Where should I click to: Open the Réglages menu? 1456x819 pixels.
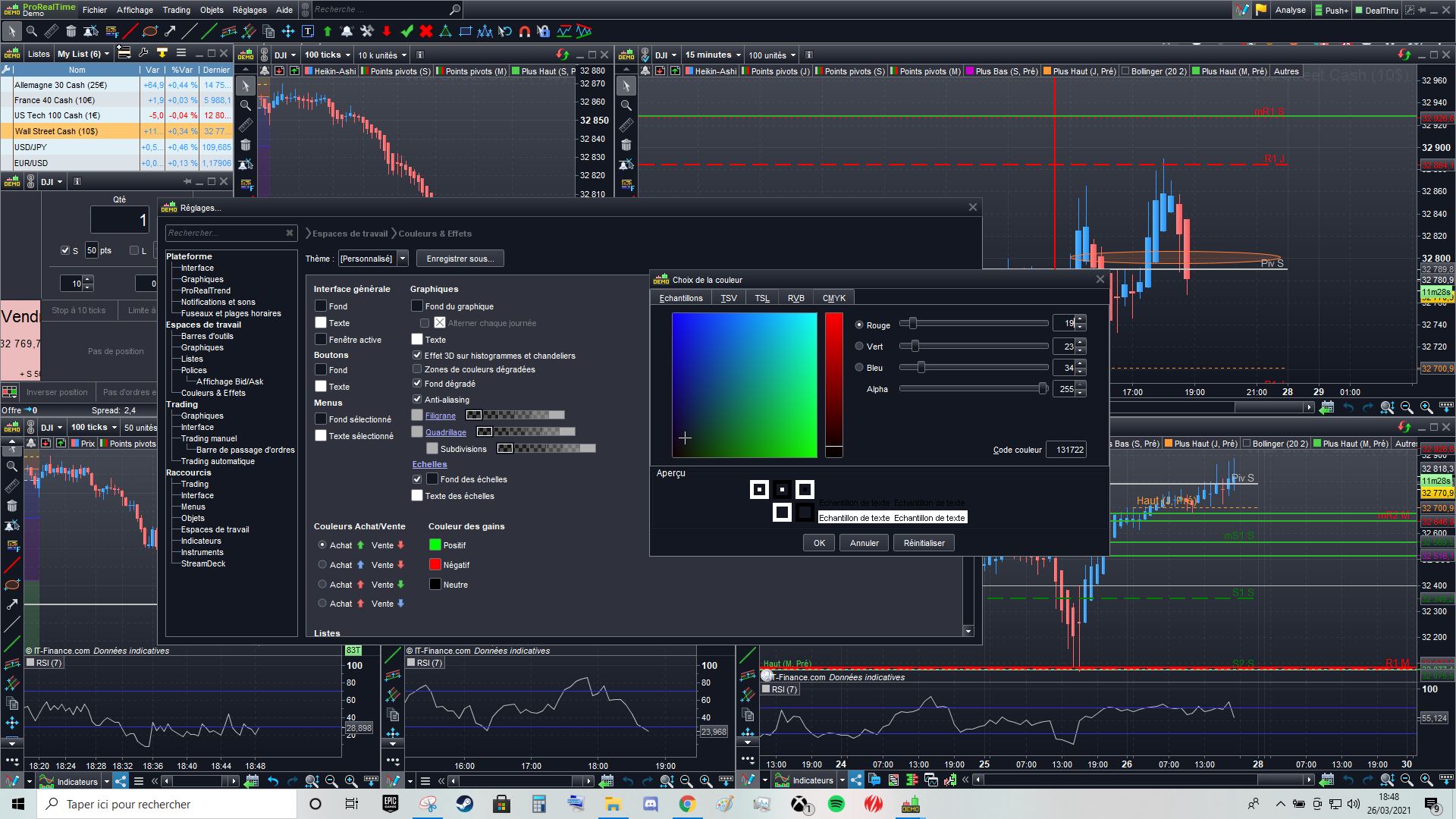tap(249, 10)
